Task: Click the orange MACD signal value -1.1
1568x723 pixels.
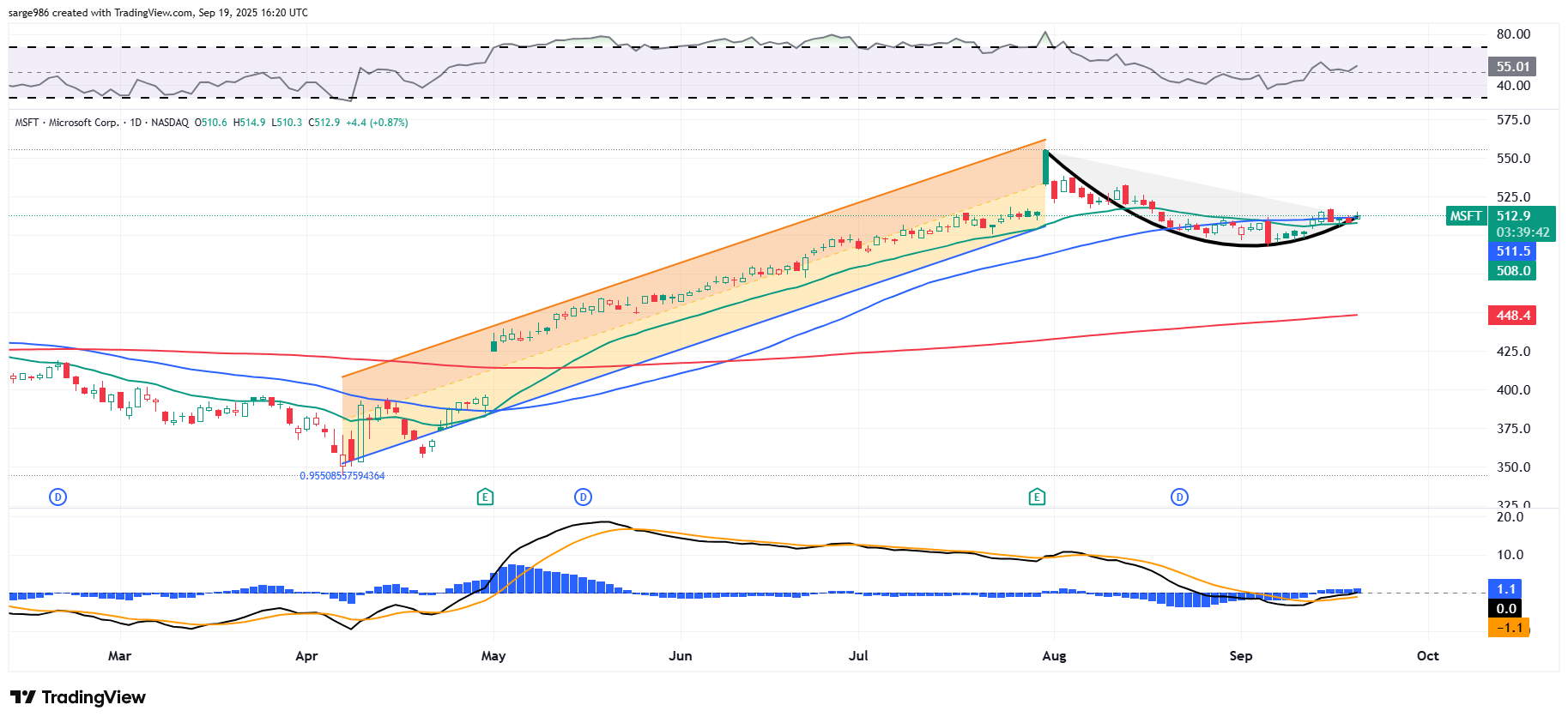Action: 1509,628
